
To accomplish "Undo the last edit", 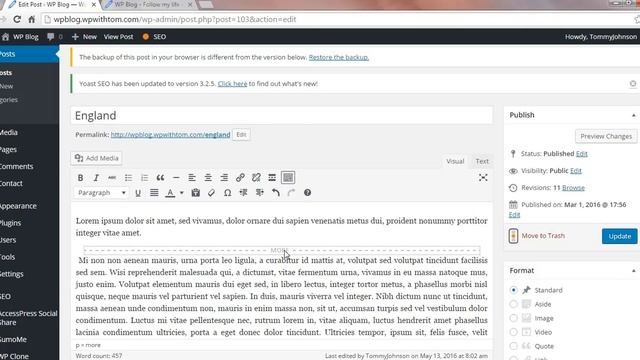I will pyautogui.click(x=276, y=193).
